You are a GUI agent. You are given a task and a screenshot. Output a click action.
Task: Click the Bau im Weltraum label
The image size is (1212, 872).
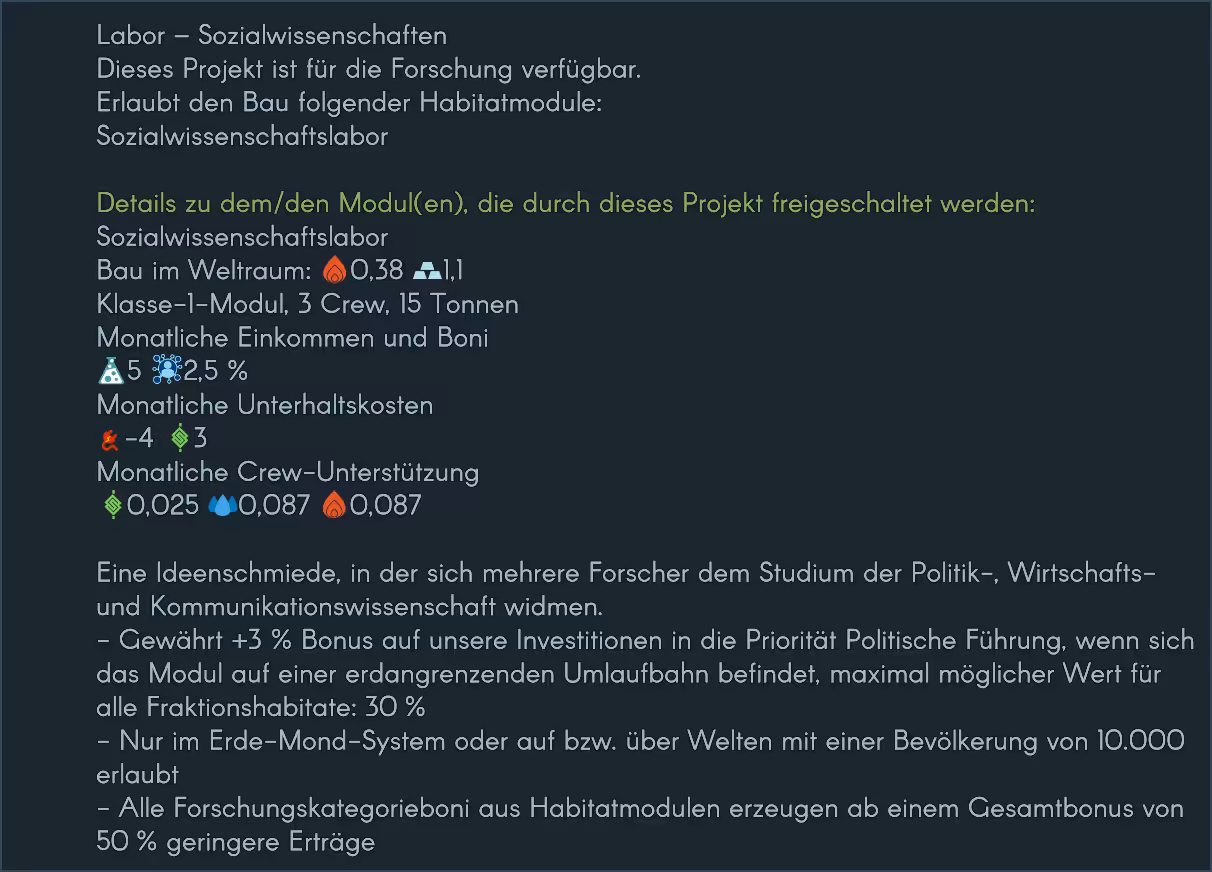pos(204,270)
